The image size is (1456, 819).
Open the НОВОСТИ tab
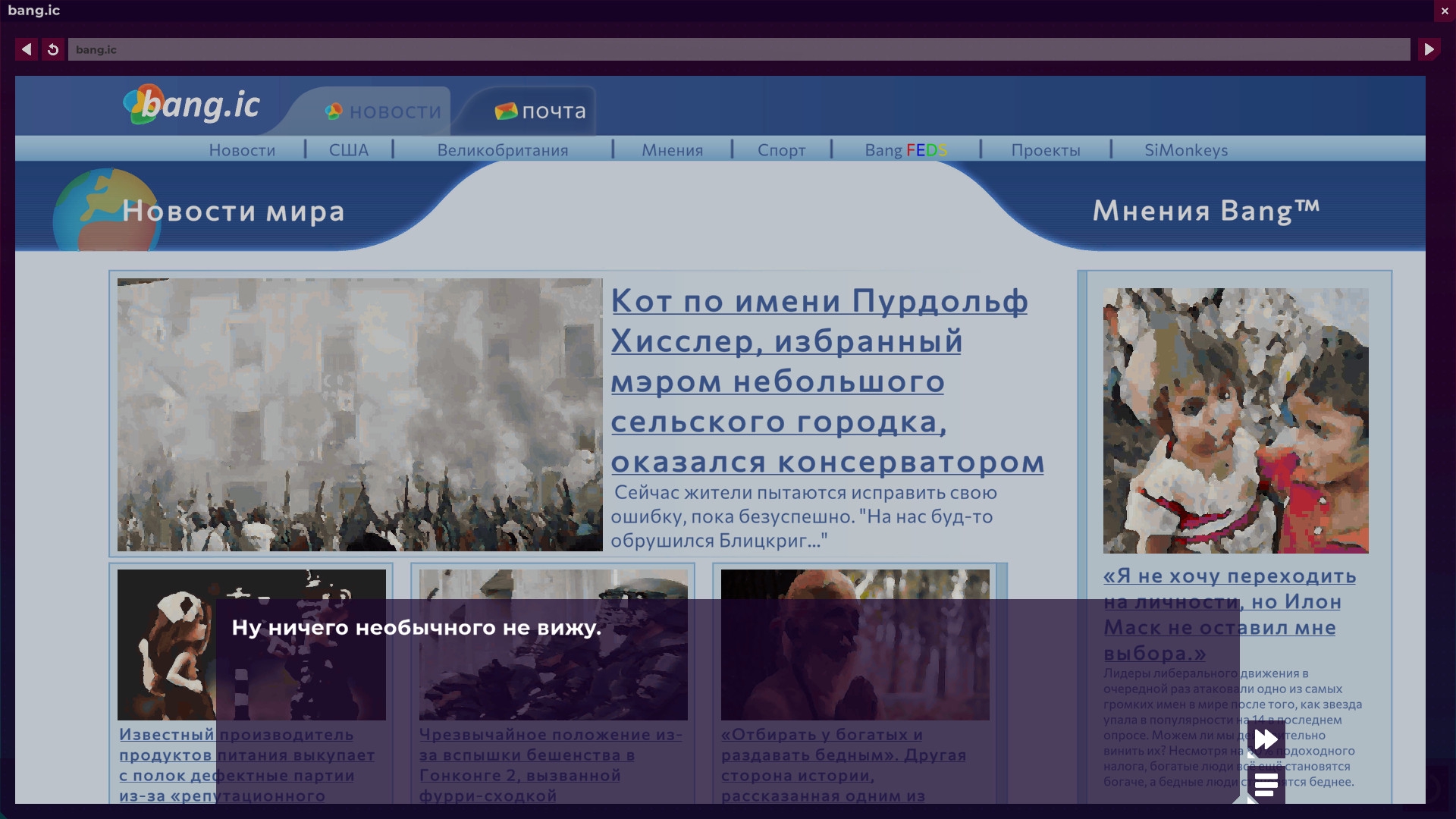click(x=384, y=111)
